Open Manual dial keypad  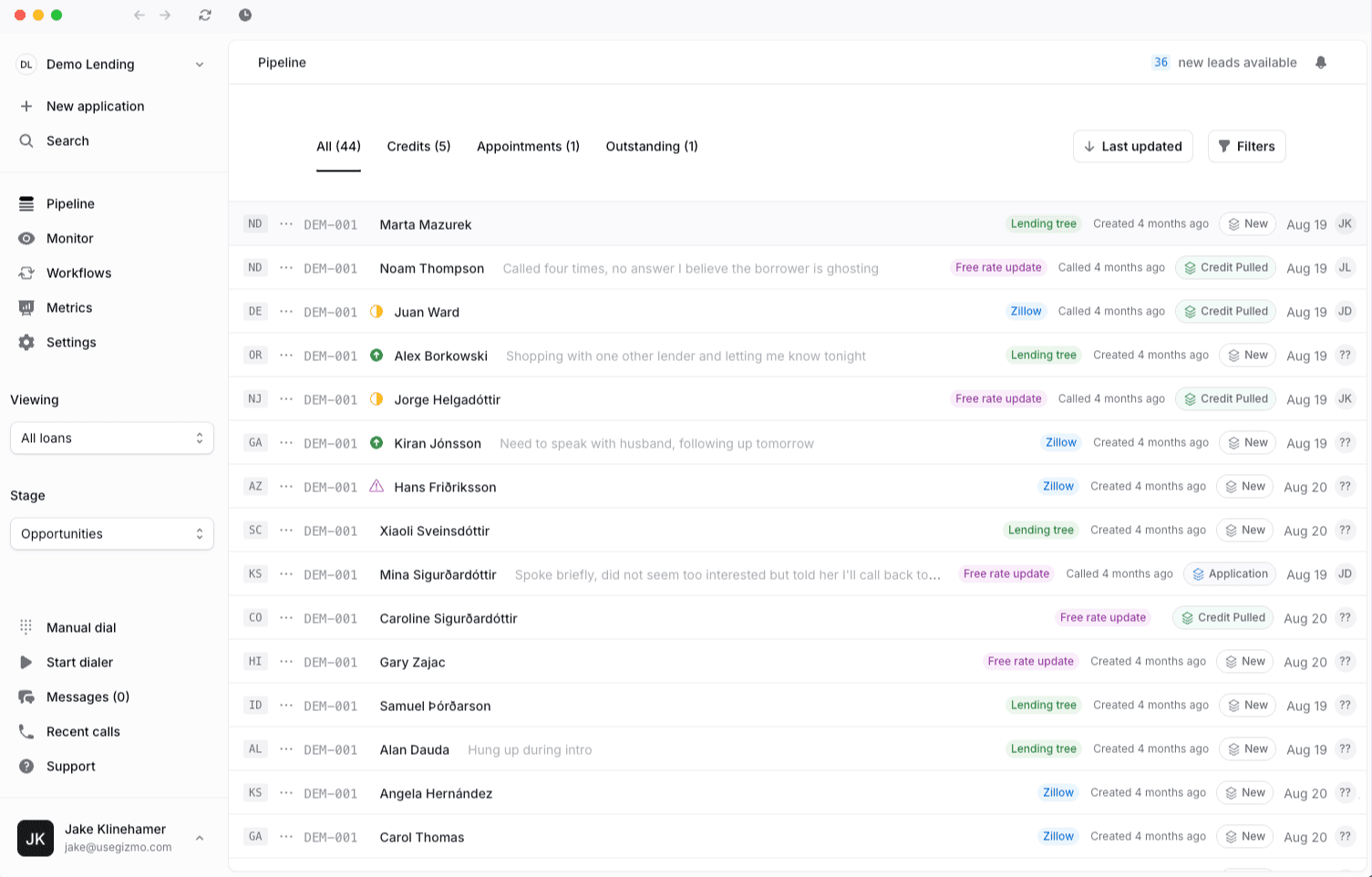coord(26,627)
